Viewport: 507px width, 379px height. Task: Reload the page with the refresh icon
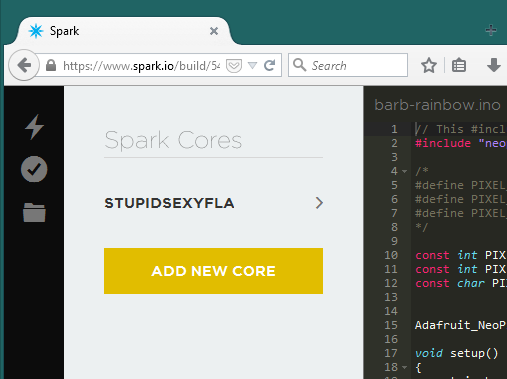[269, 65]
